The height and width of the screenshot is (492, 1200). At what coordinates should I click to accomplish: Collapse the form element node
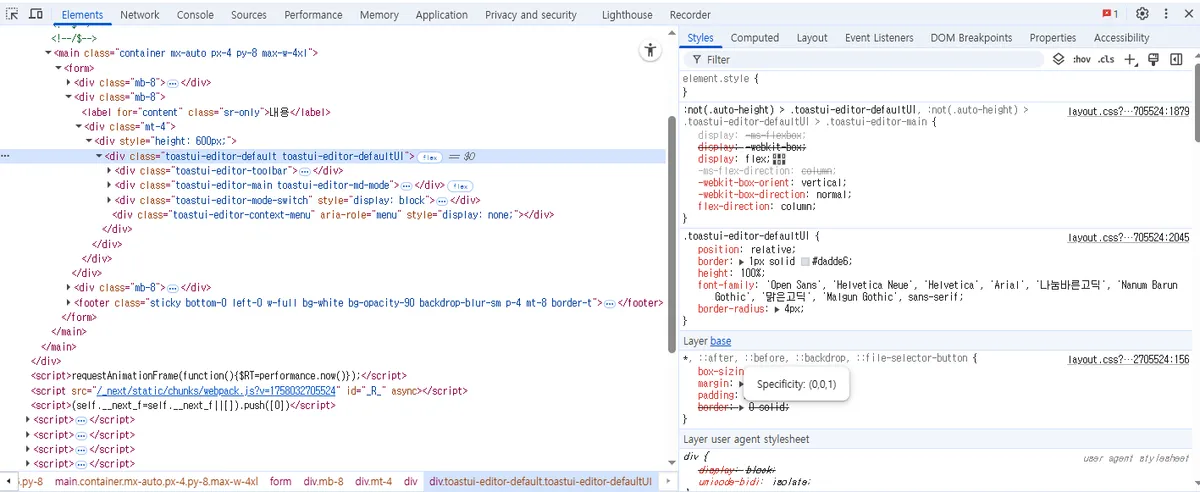pos(59,68)
